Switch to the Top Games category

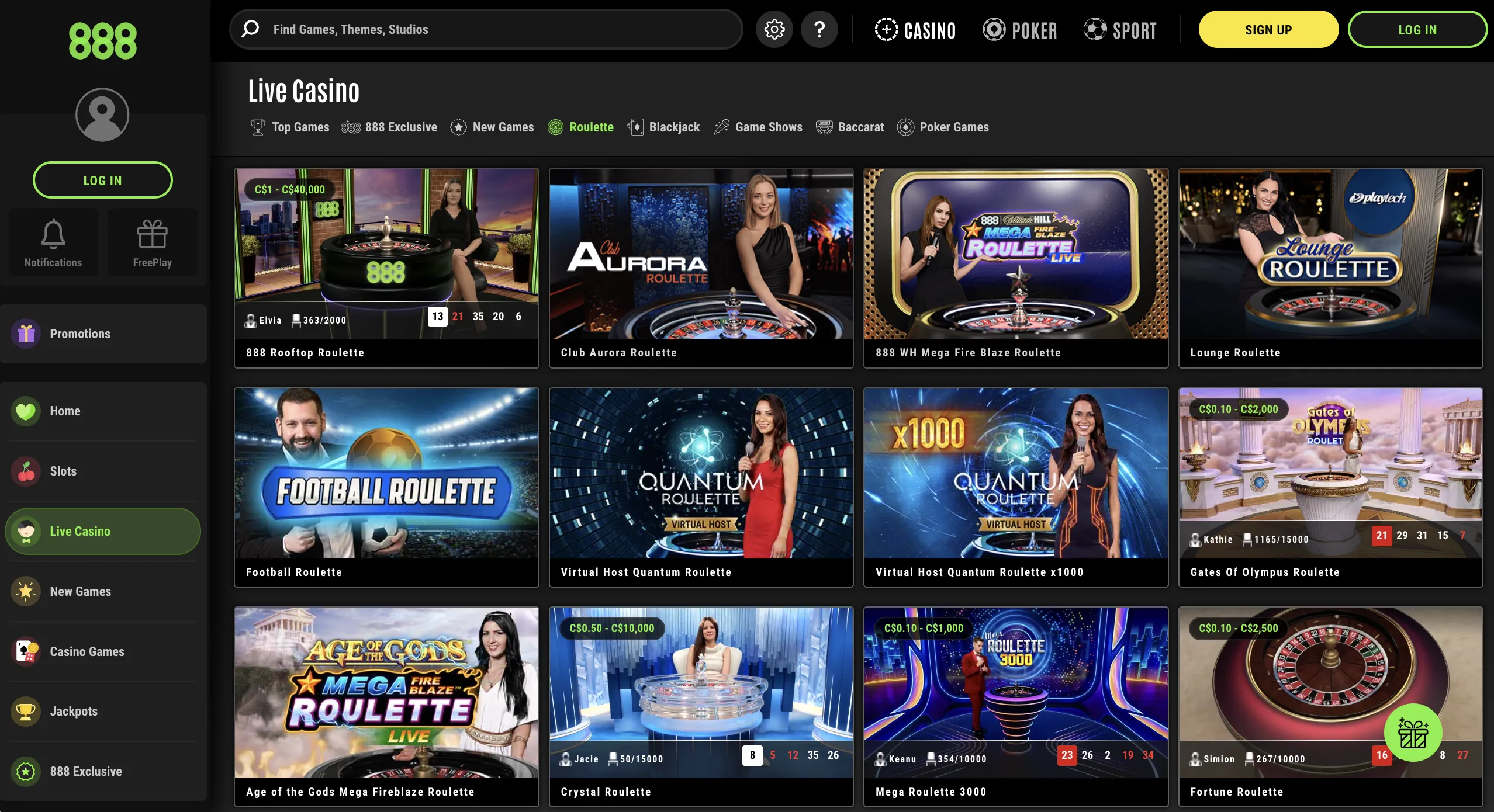(290, 127)
